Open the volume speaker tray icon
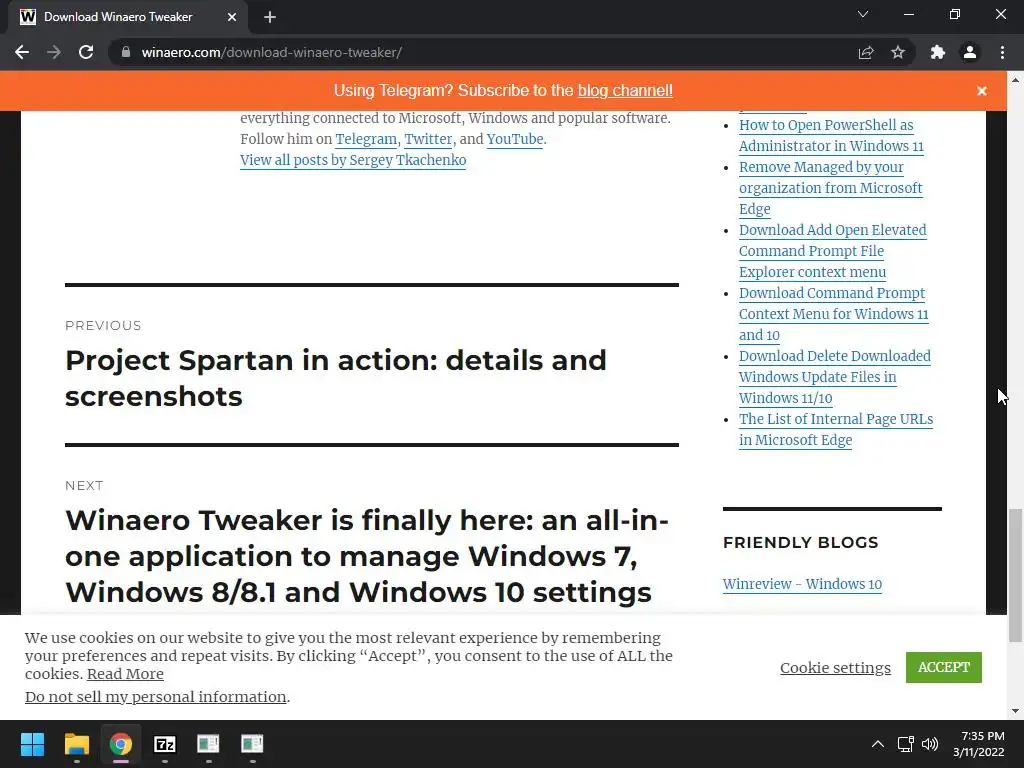The width and height of the screenshot is (1024, 768). tap(929, 744)
